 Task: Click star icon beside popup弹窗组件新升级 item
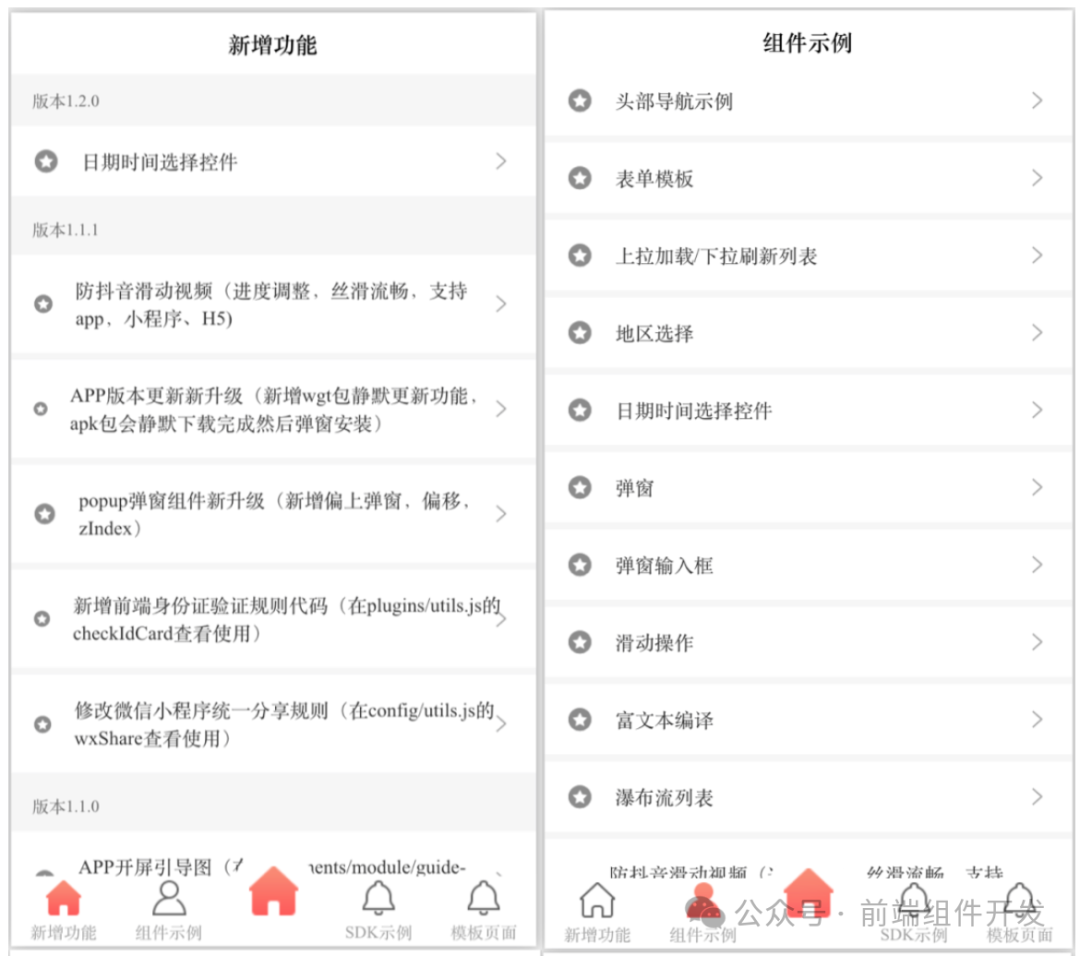(45, 514)
